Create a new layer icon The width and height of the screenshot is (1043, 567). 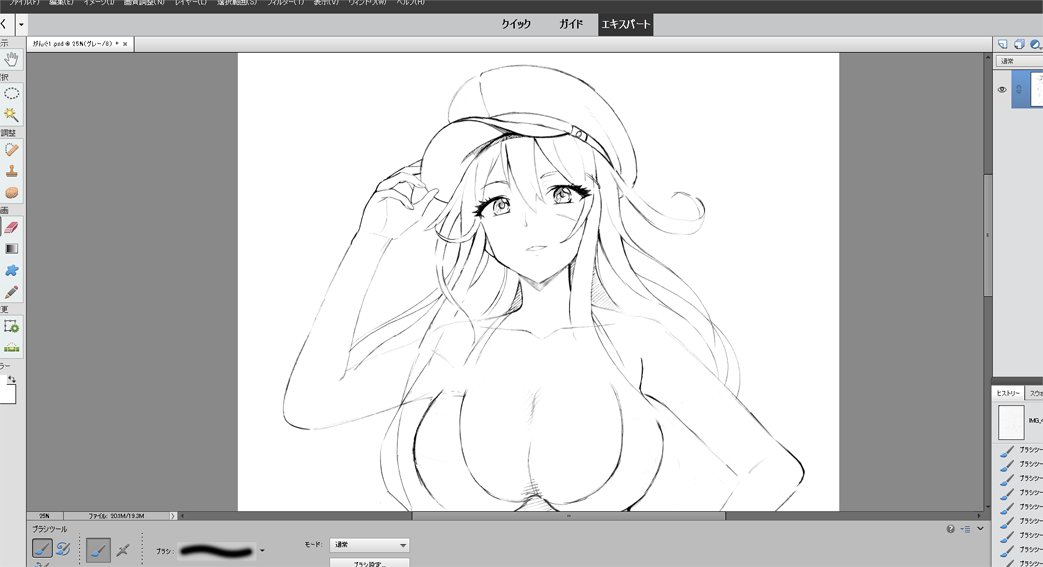pos(1002,45)
